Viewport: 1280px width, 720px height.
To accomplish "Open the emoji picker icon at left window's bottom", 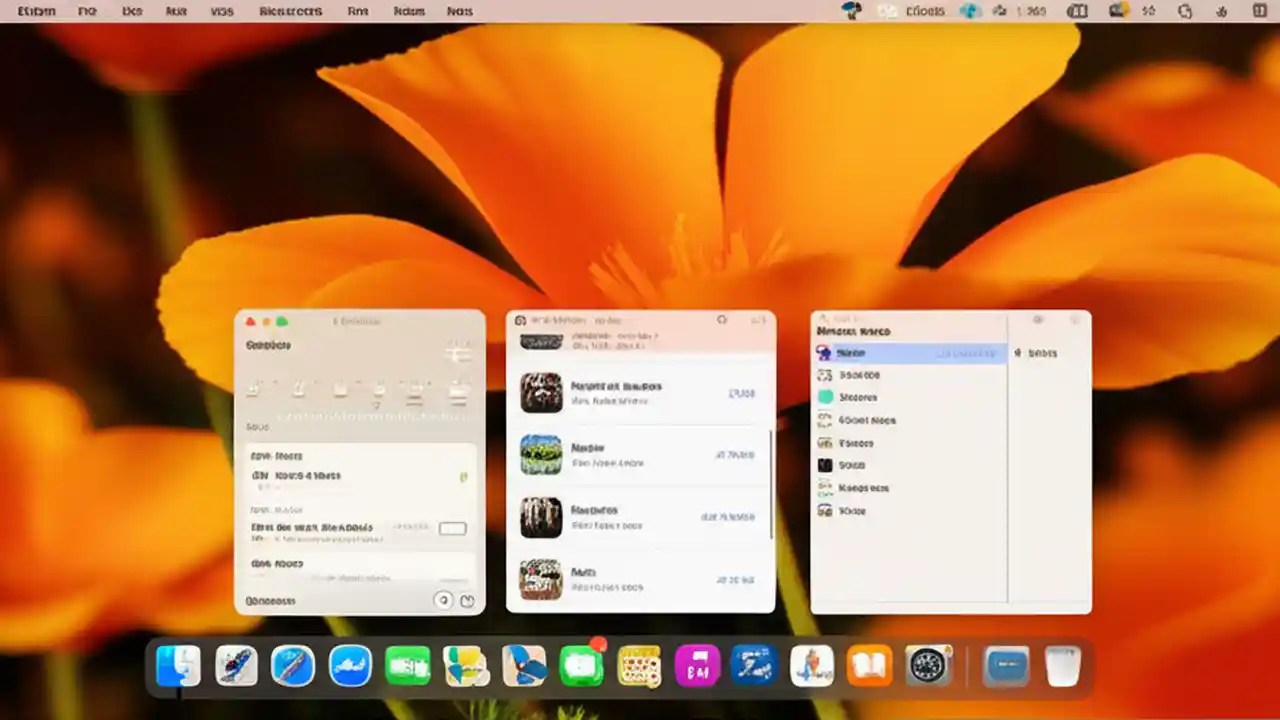I will pyautogui.click(x=467, y=600).
